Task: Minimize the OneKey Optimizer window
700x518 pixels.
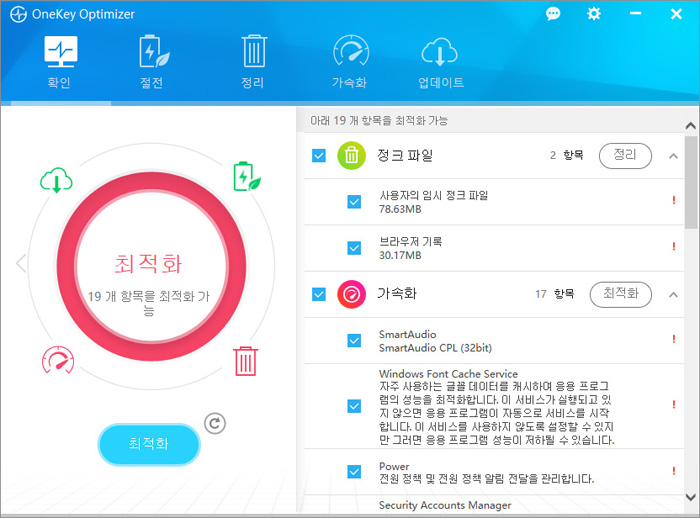Action: point(635,14)
